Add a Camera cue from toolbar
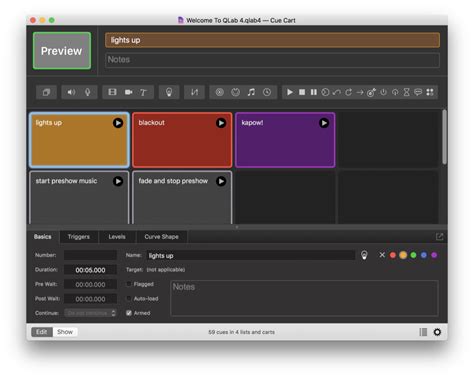 pyautogui.click(x=129, y=92)
